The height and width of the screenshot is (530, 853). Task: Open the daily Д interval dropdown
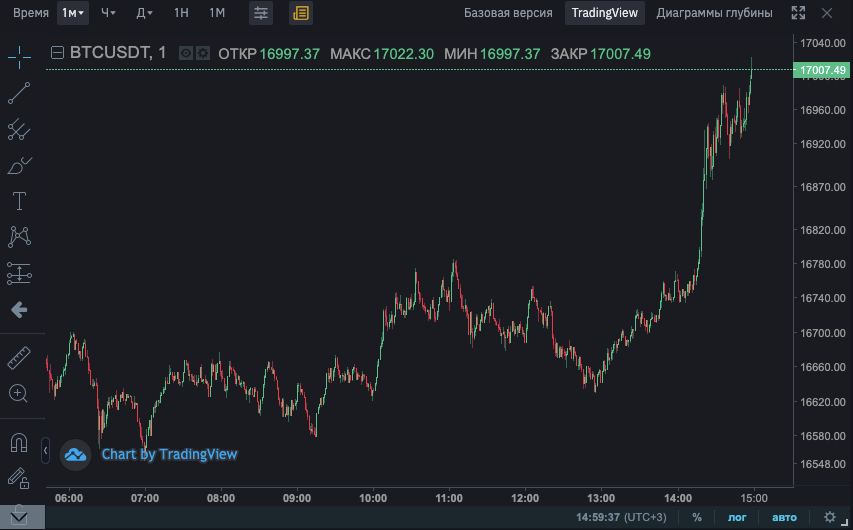pyautogui.click(x=144, y=13)
